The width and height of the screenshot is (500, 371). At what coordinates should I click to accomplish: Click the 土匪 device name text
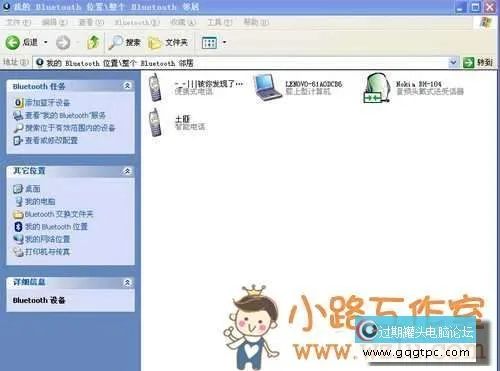coord(182,119)
